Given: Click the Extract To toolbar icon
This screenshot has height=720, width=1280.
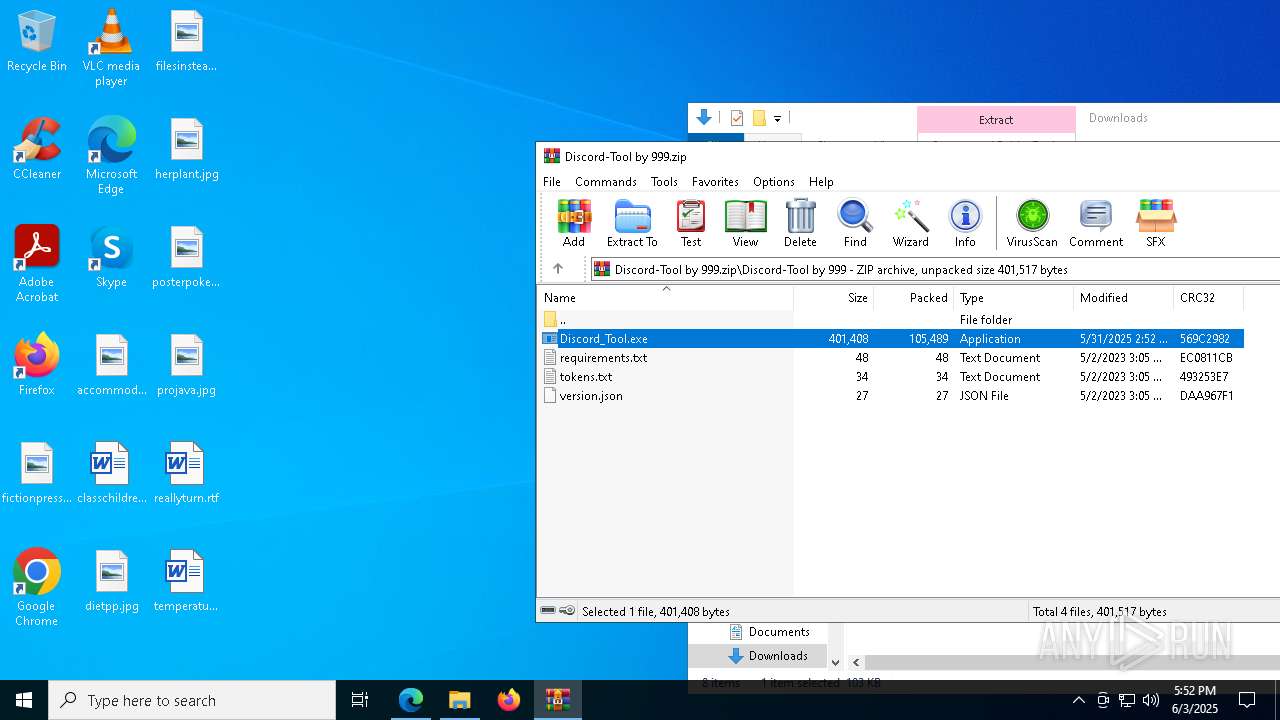Looking at the screenshot, I should (x=632, y=223).
